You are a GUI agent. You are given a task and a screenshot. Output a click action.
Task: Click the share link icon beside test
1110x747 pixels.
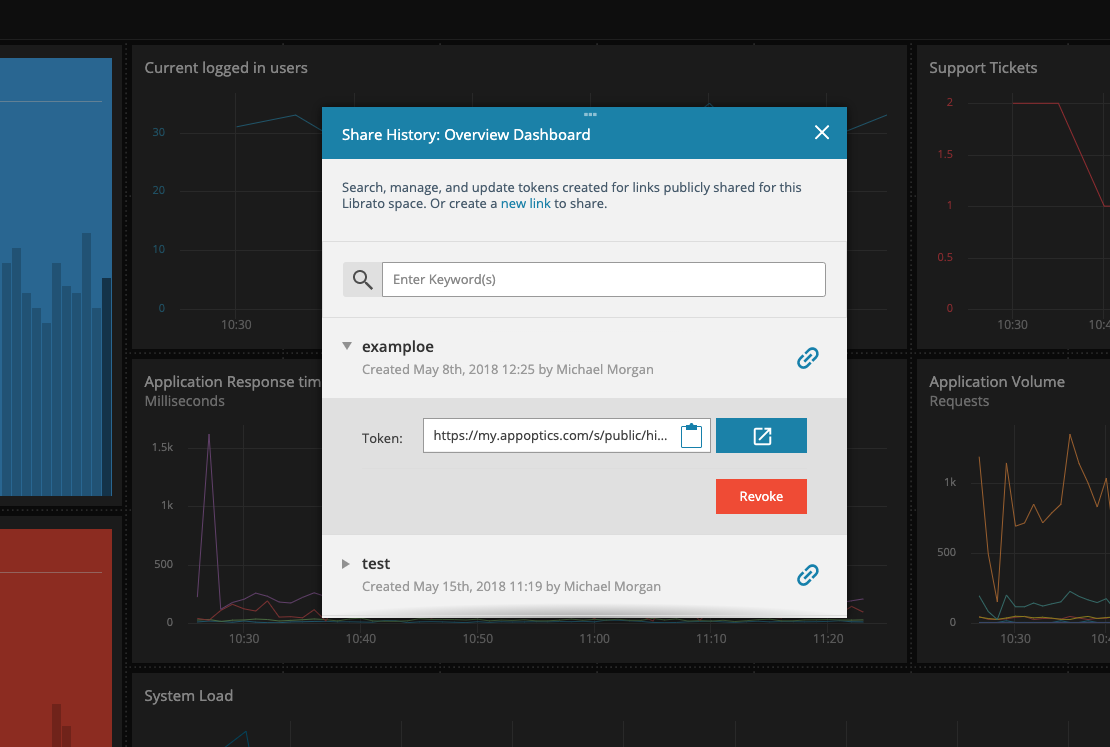(x=807, y=575)
